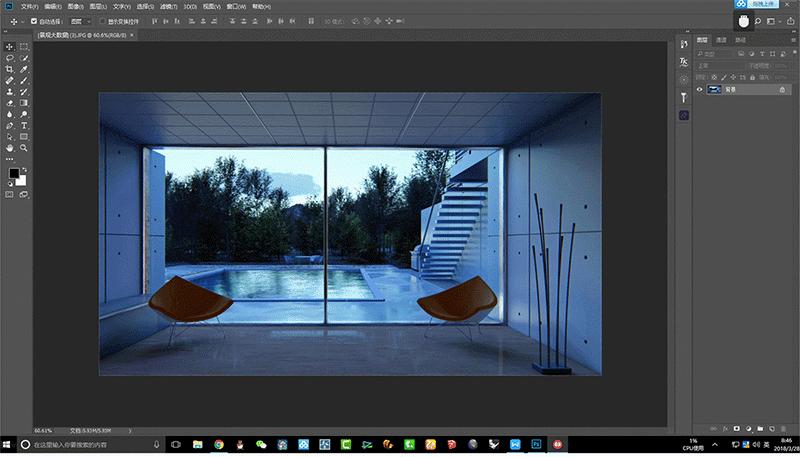Switch to the 通道 panel tab
Screen dimensions: 800x457
721,40
